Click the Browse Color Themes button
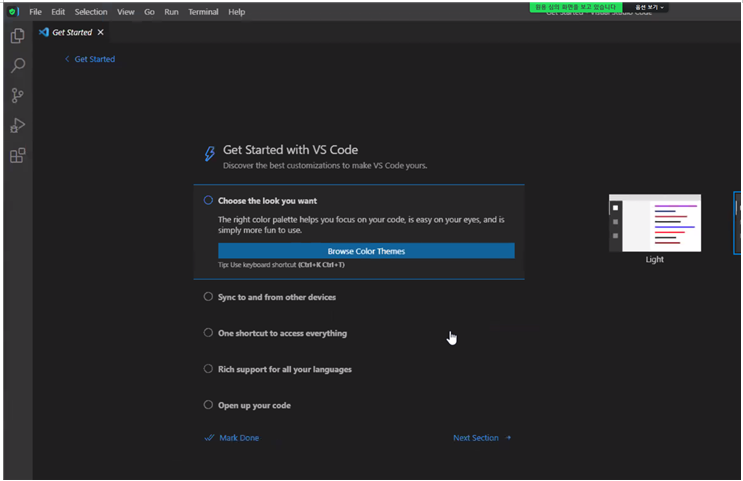 366,251
